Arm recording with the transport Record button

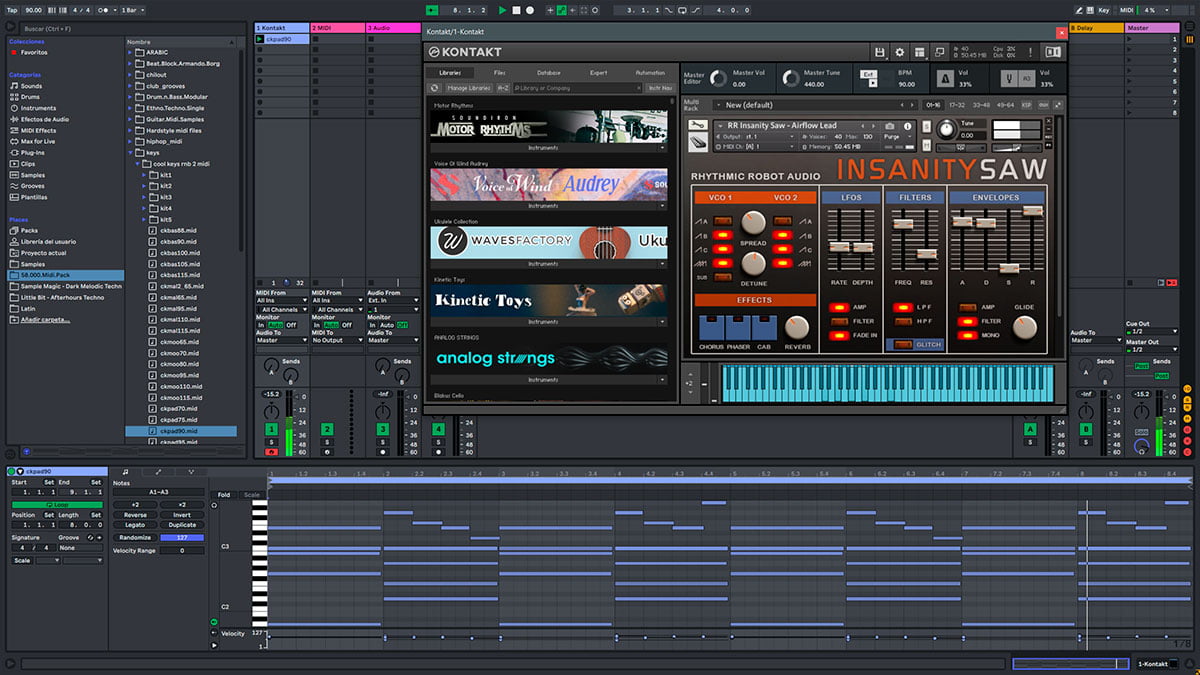(529, 10)
